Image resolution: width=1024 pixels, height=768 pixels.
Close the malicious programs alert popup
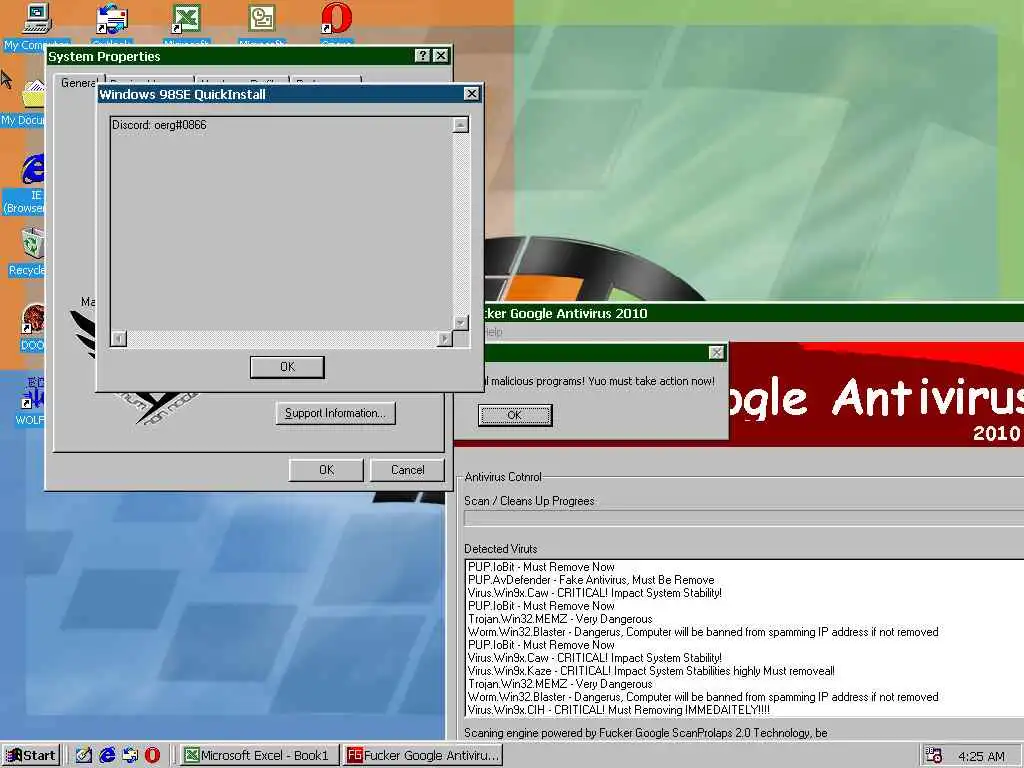pos(716,353)
